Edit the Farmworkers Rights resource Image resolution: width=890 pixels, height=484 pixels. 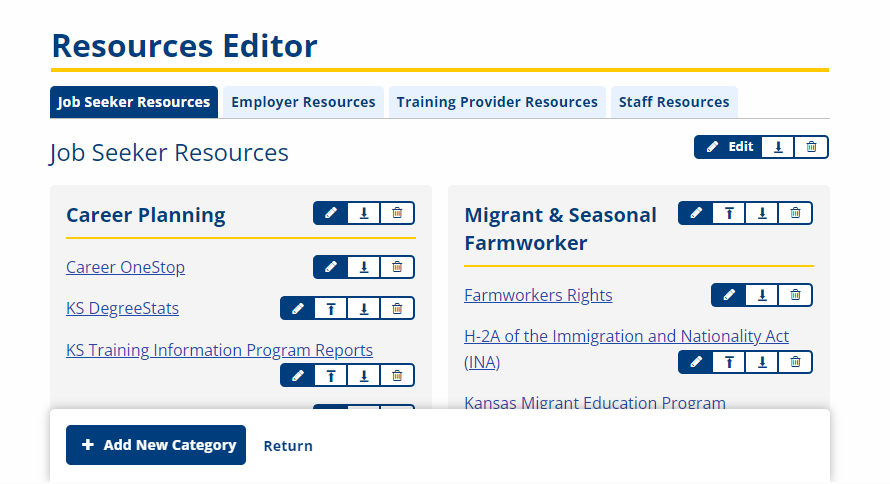[x=729, y=295]
